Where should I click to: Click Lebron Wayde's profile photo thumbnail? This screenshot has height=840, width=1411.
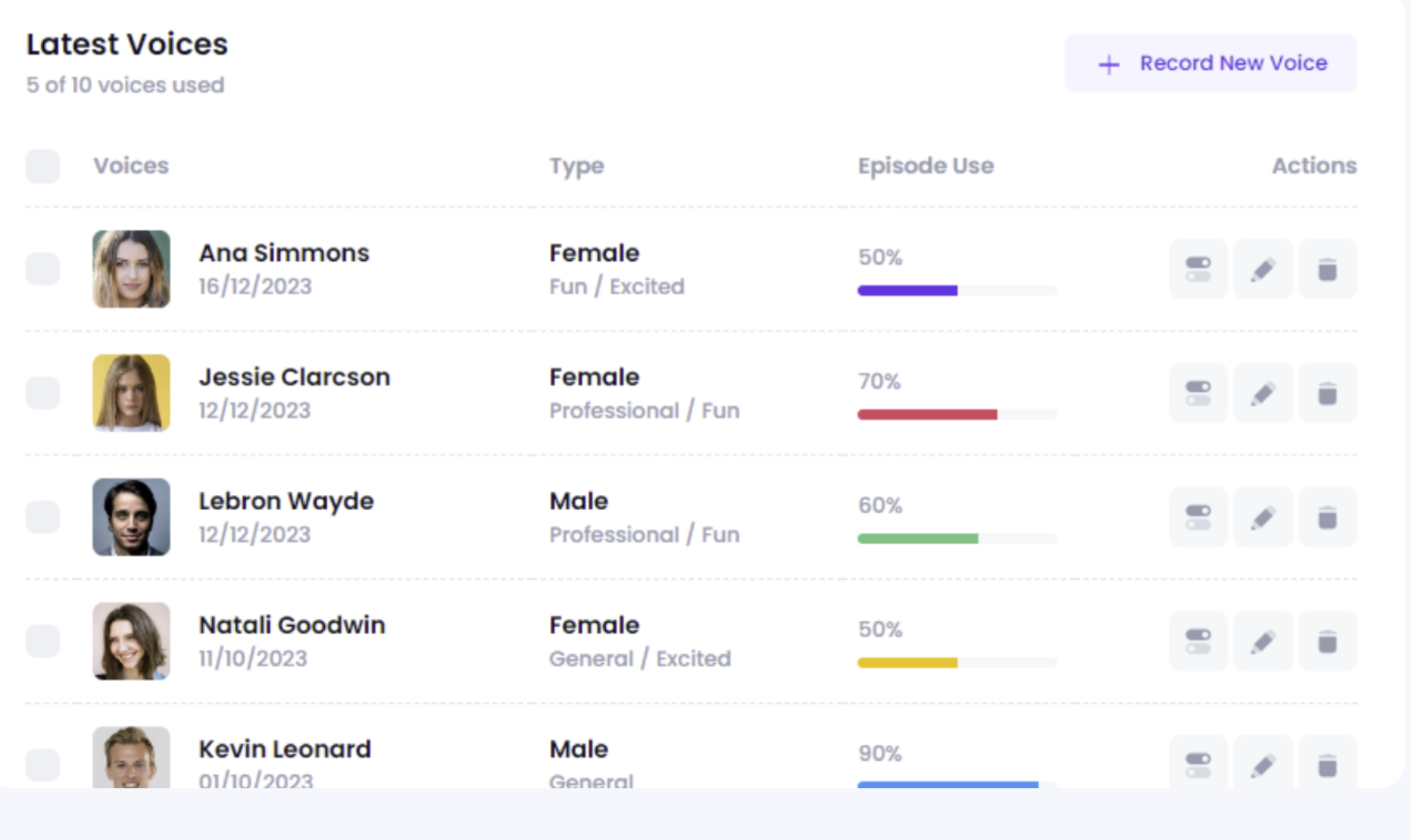tap(131, 517)
